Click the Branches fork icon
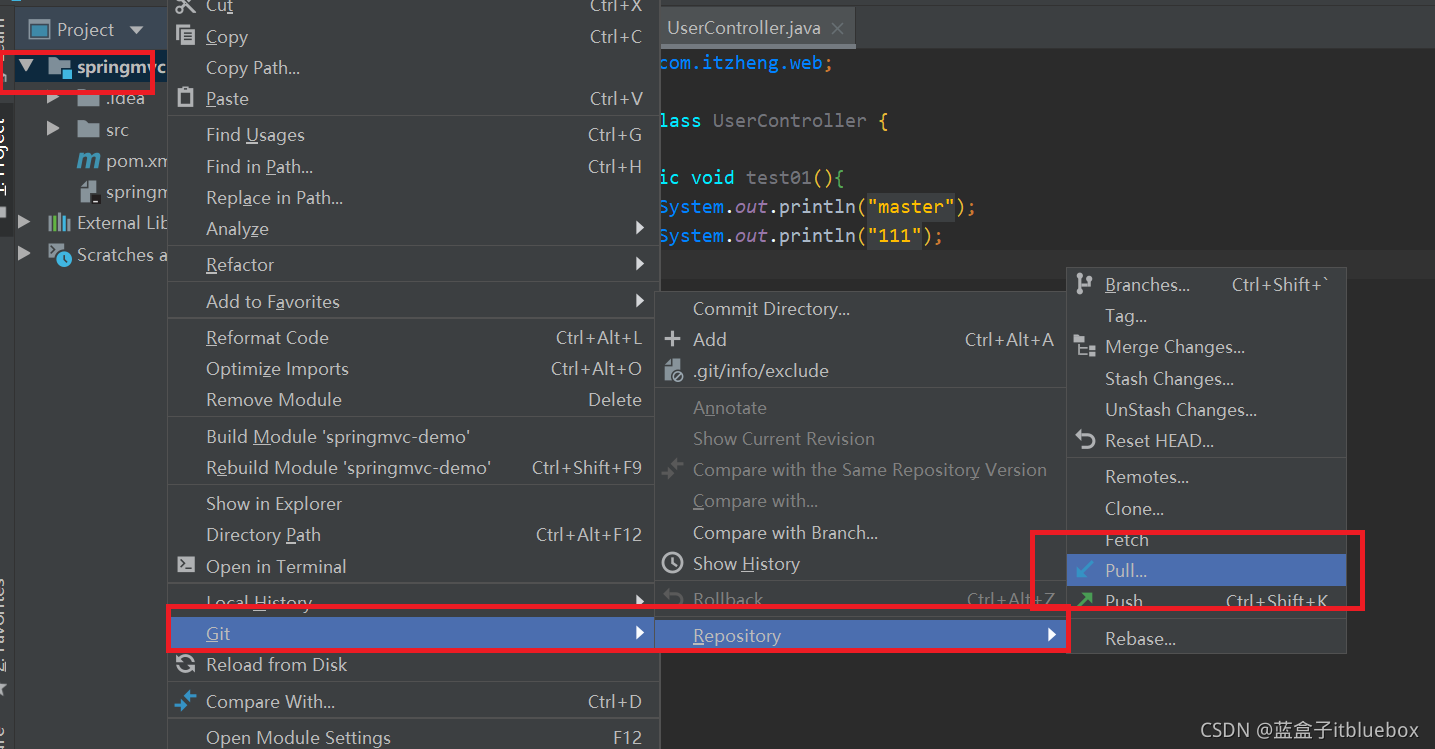Viewport: 1435px width, 749px height. point(1084,284)
